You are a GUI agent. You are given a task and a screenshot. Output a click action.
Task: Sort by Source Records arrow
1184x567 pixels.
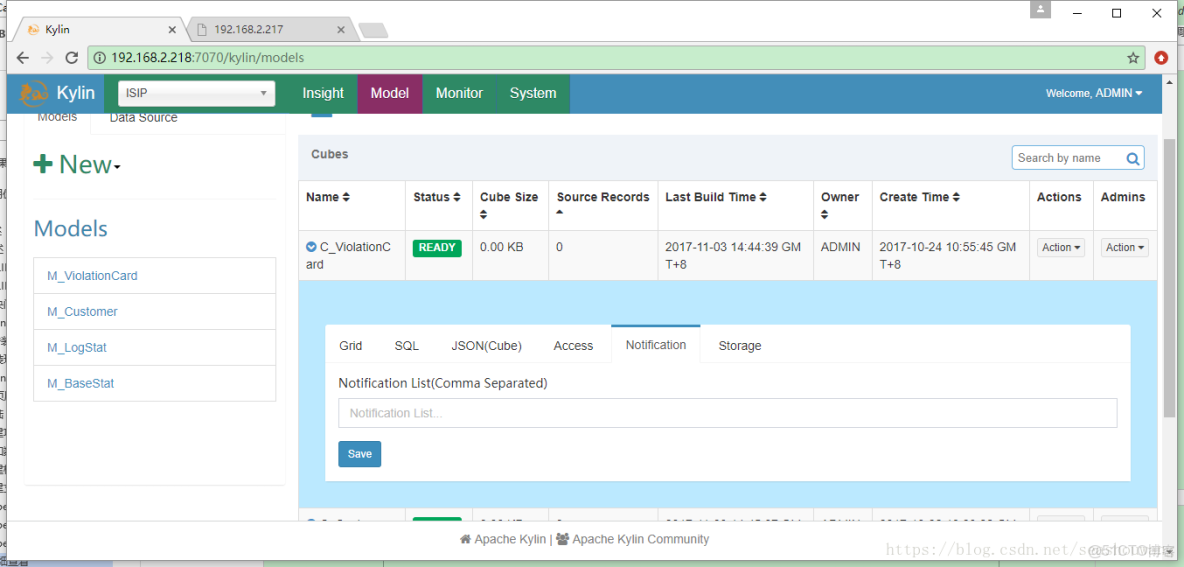(x=560, y=213)
